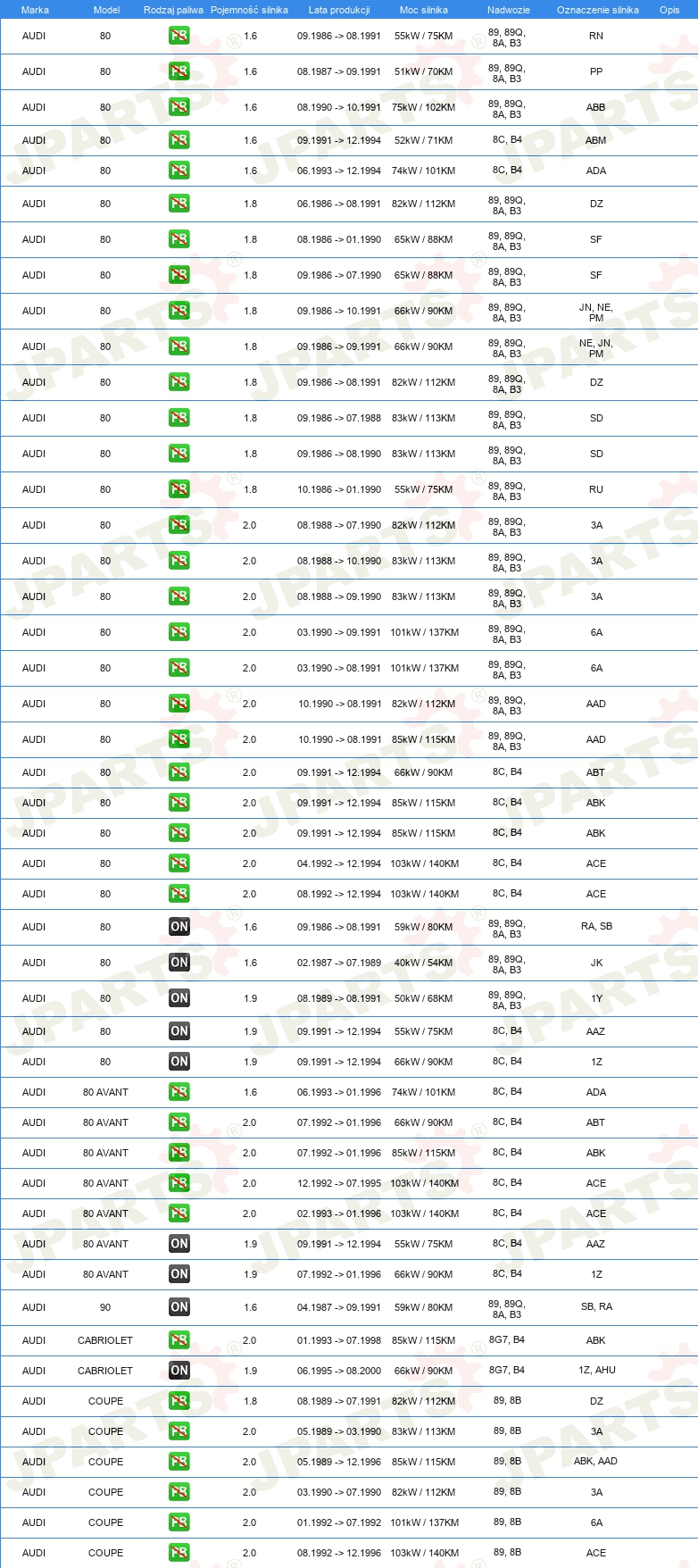Click the PB icon in the Coupe 6A row

point(179,1522)
